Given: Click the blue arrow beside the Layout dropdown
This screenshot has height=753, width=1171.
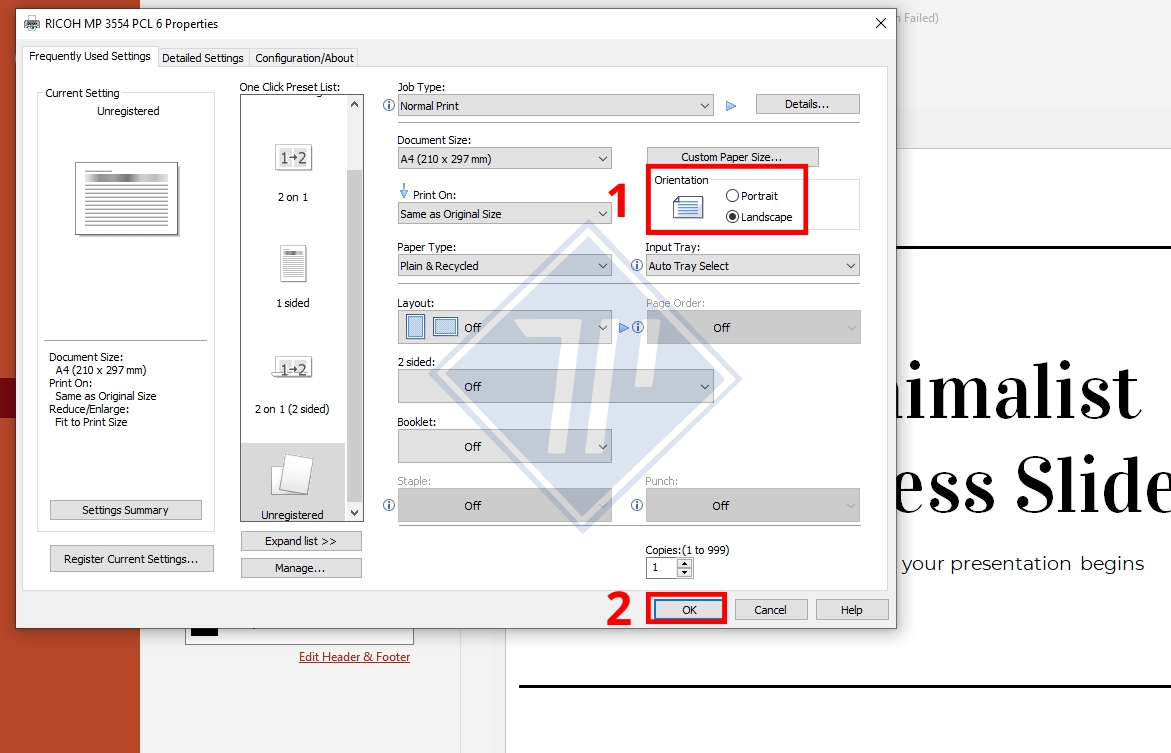Looking at the screenshot, I should [x=620, y=326].
